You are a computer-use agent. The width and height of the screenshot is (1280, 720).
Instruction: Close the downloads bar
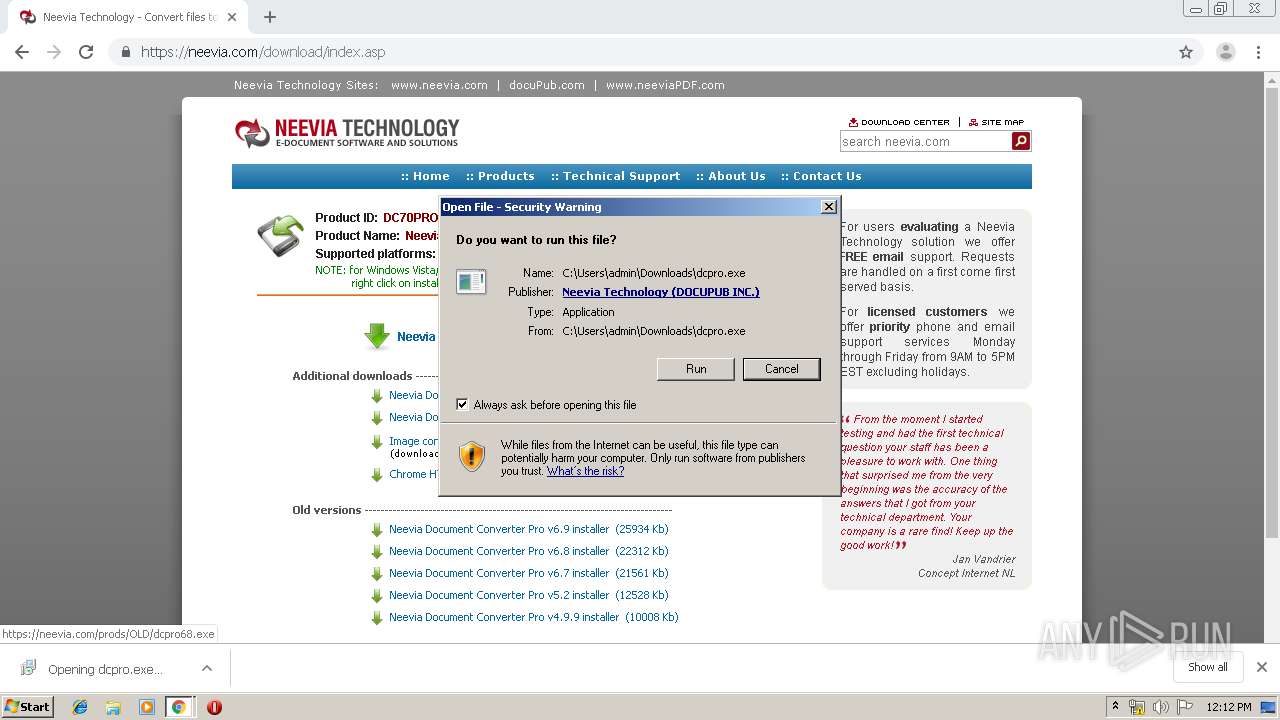(1262, 667)
